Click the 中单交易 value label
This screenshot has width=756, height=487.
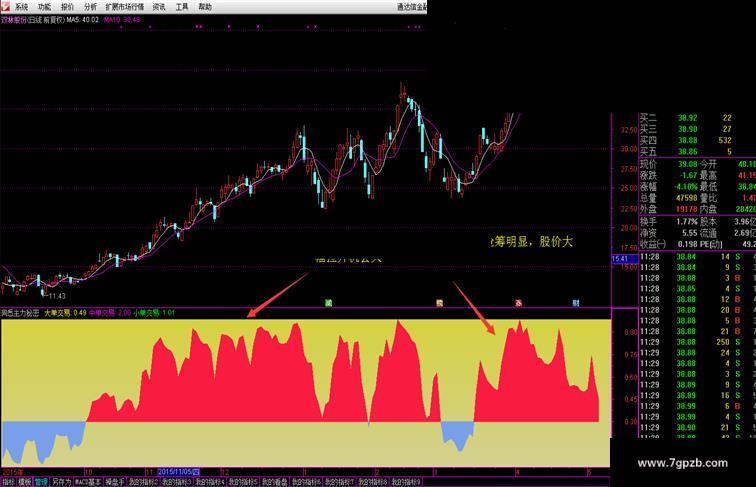(110, 313)
